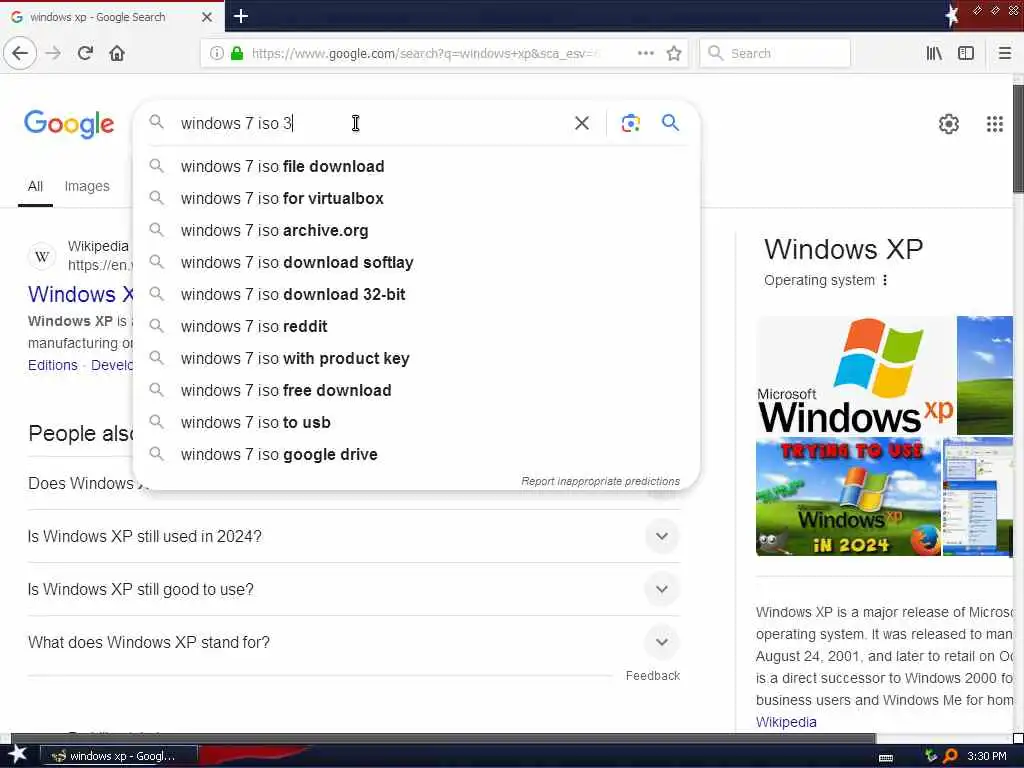Reload the page with the refresh icon

85,53
